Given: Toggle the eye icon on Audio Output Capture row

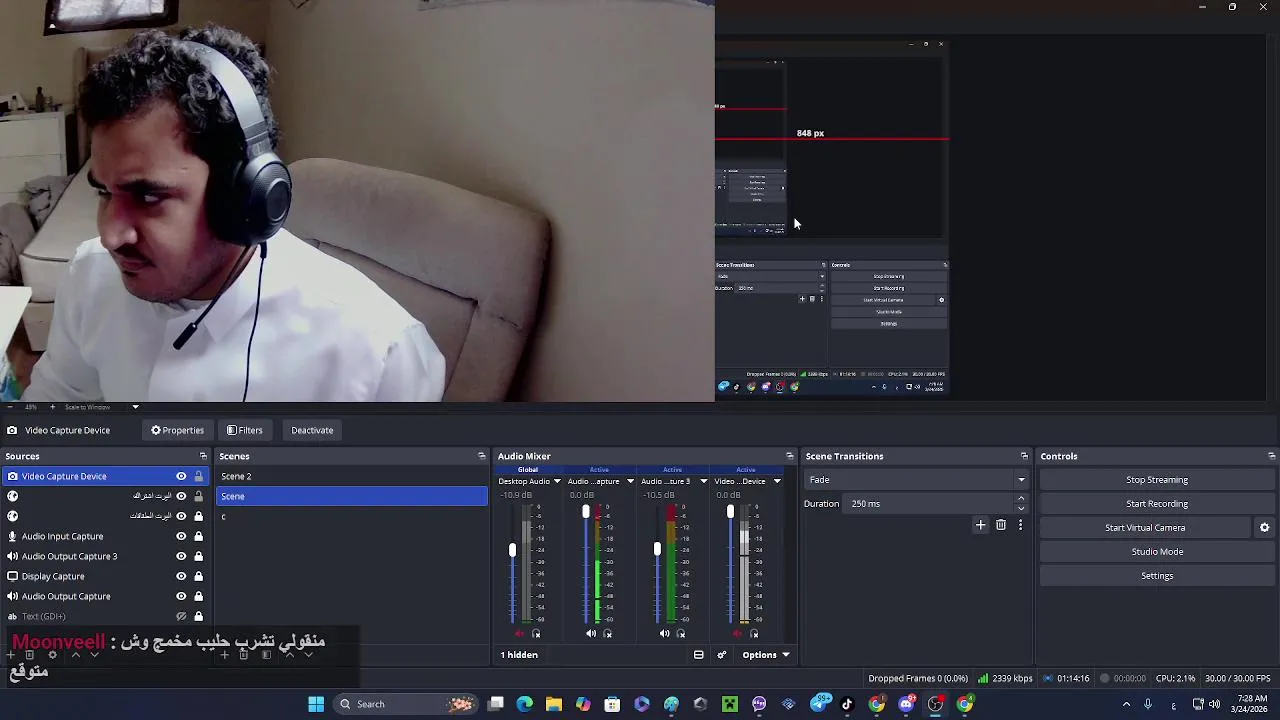Looking at the screenshot, I should point(181,596).
